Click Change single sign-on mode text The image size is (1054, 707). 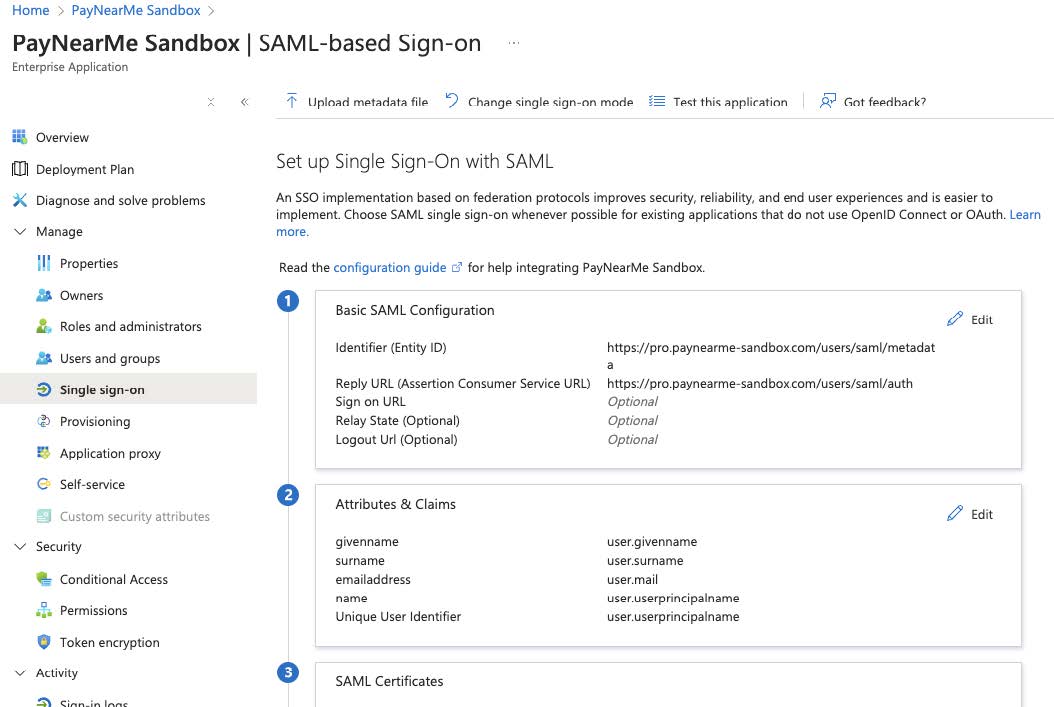551,102
